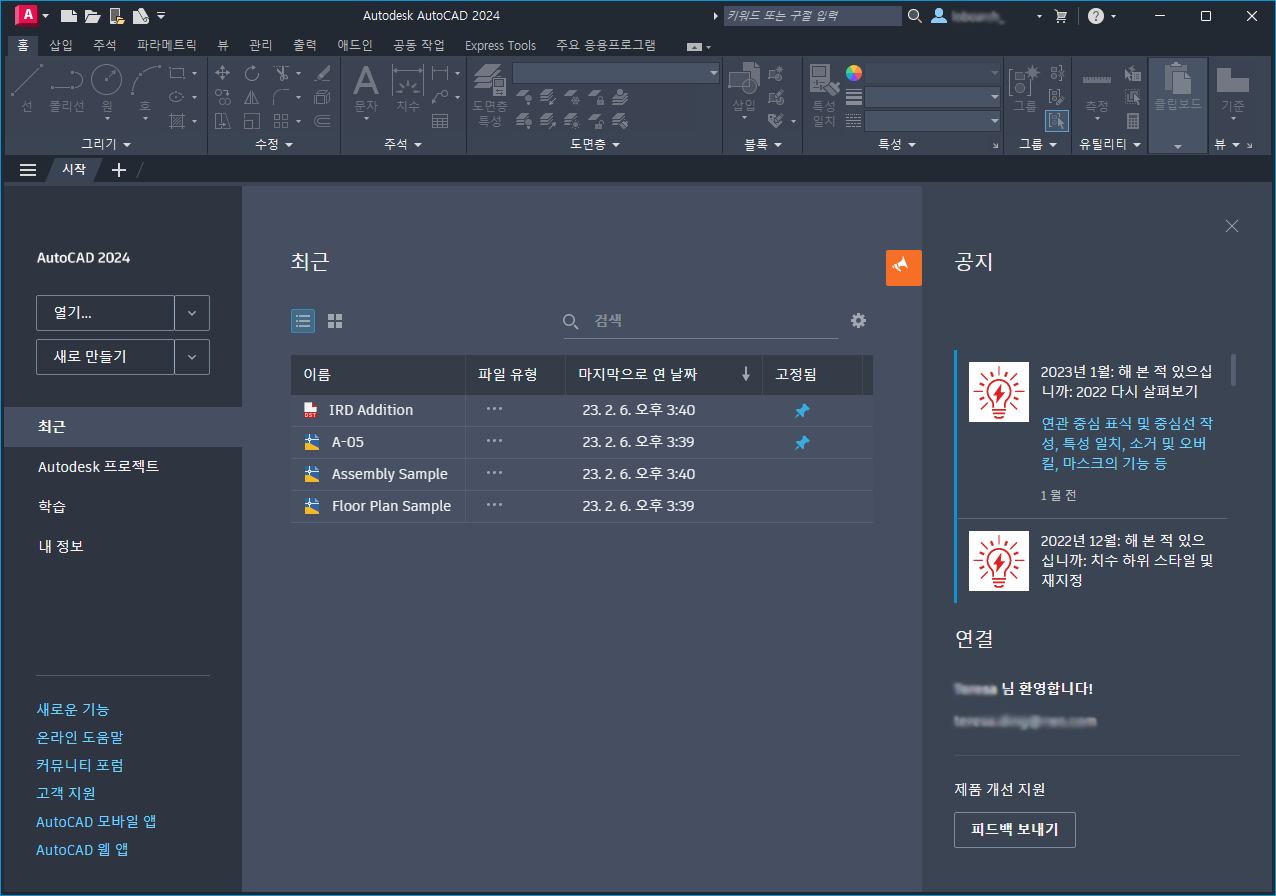The height and width of the screenshot is (896, 1276).
Task: Click the 열기... (Open) button
Action: click(x=105, y=313)
